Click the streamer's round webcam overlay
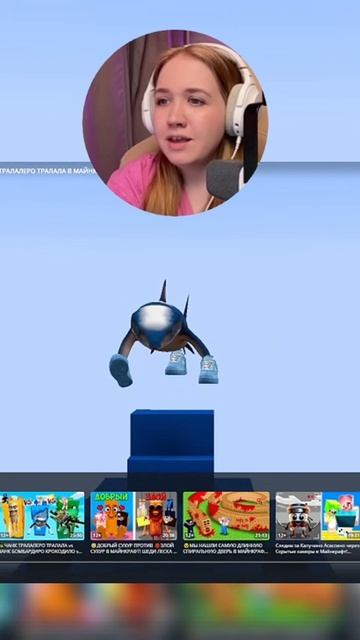The image size is (360, 640). pyautogui.click(x=176, y=122)
